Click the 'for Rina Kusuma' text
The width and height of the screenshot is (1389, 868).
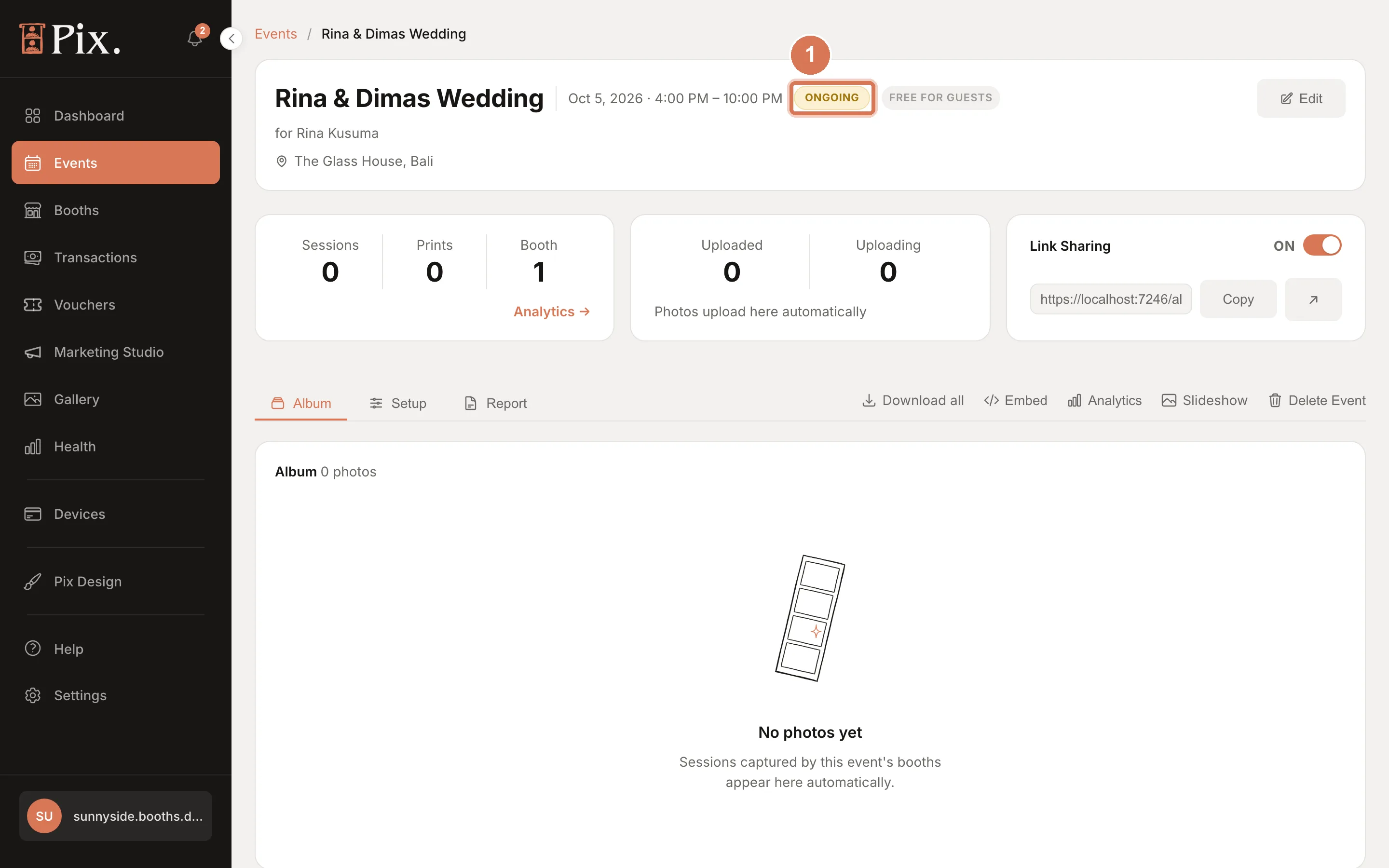click(327, 133)
